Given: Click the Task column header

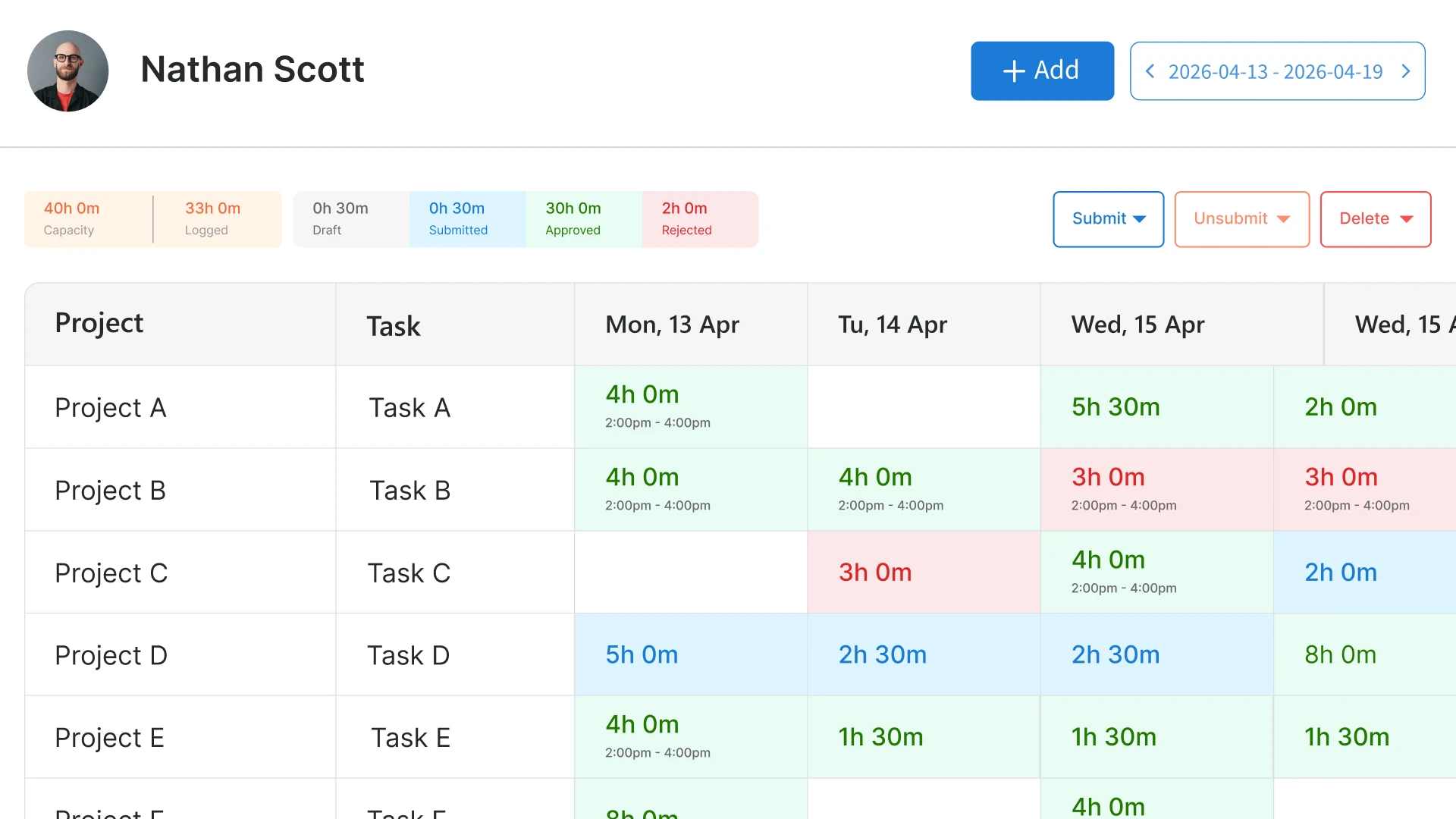Looking at the screenshot, I should click(x=455, y=325).
